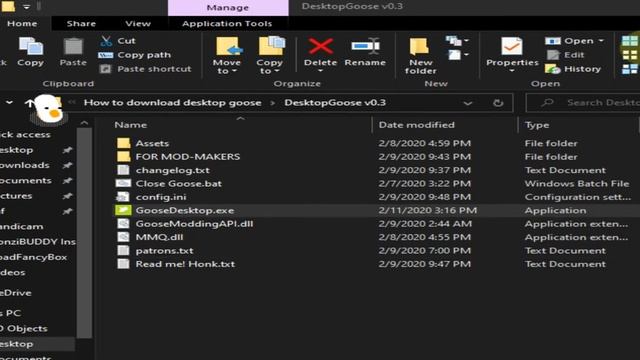Delete the selected item with red X
The height and width of the screenshot is (360, 640).
[x=320, y=54]
